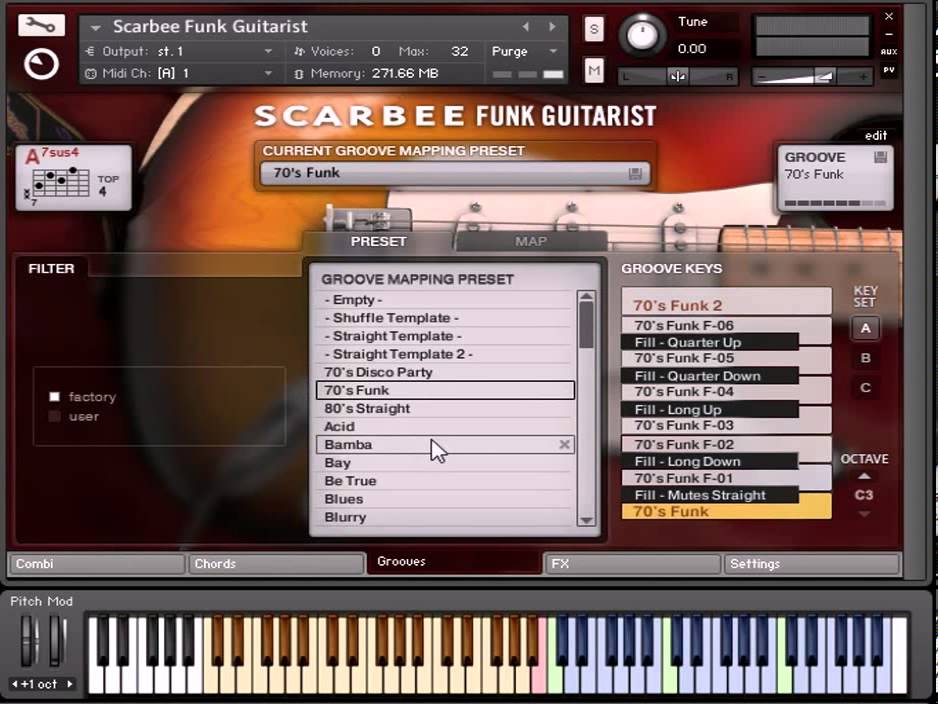Delete Bamba preset with the X icon

564,444
